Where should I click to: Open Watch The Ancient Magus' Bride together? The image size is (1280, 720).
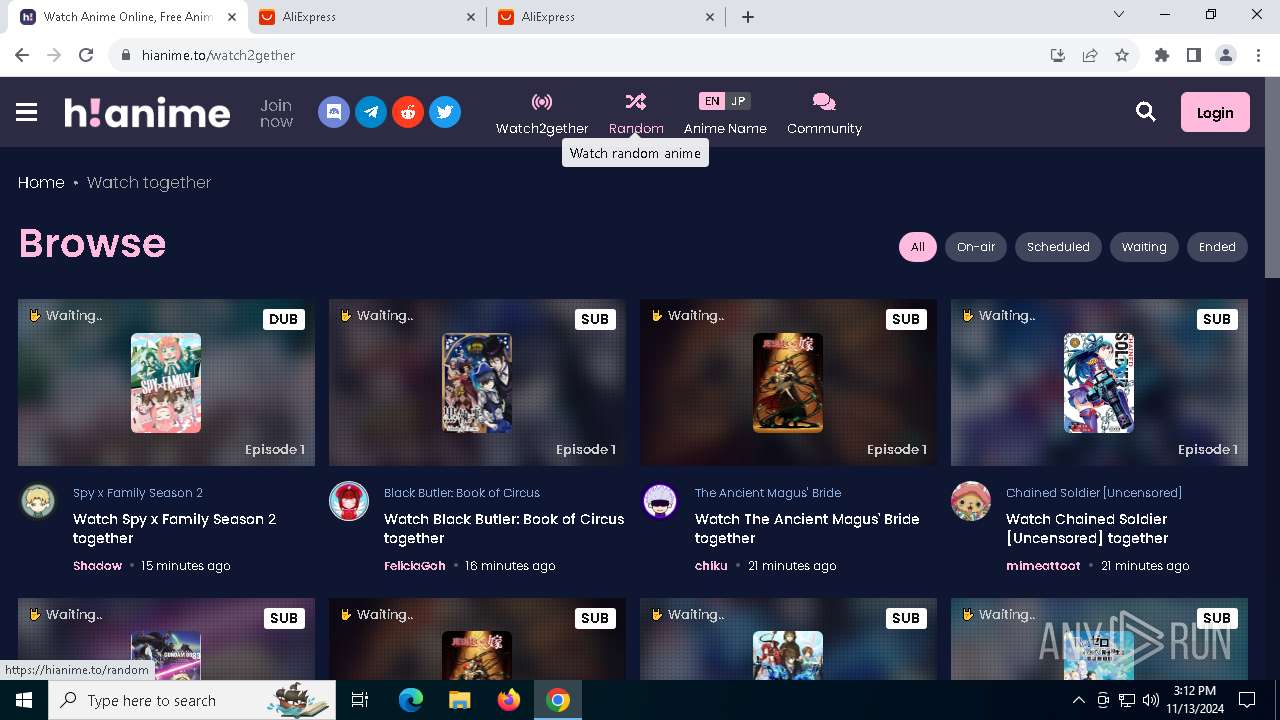click(x=807, y=528)
